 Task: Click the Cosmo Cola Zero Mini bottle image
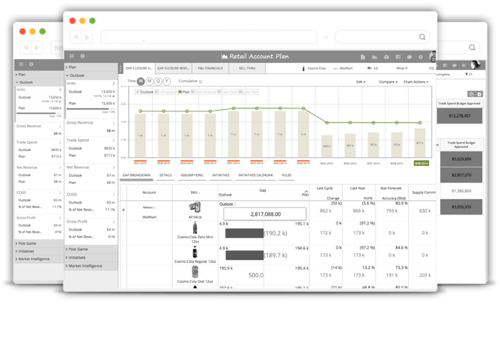(x=195, y=228)
